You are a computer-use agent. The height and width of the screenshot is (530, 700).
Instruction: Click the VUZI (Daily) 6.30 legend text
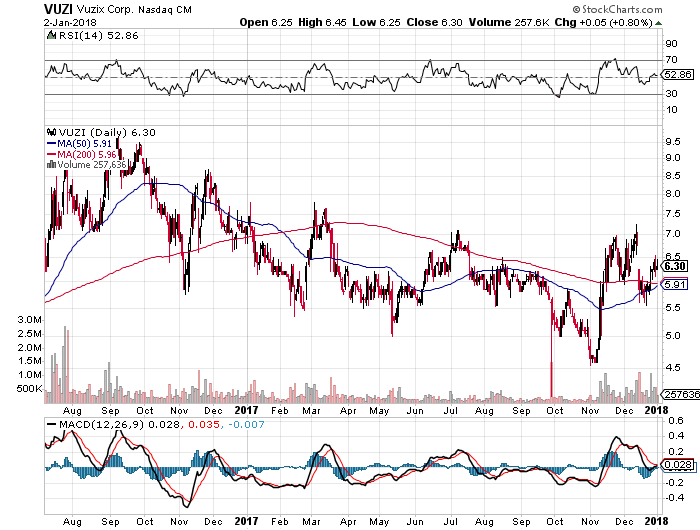click(107, 132)
